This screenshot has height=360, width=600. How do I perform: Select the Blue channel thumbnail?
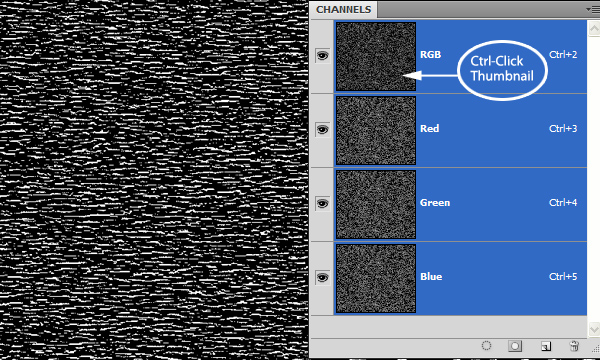(x=376, y=279)
